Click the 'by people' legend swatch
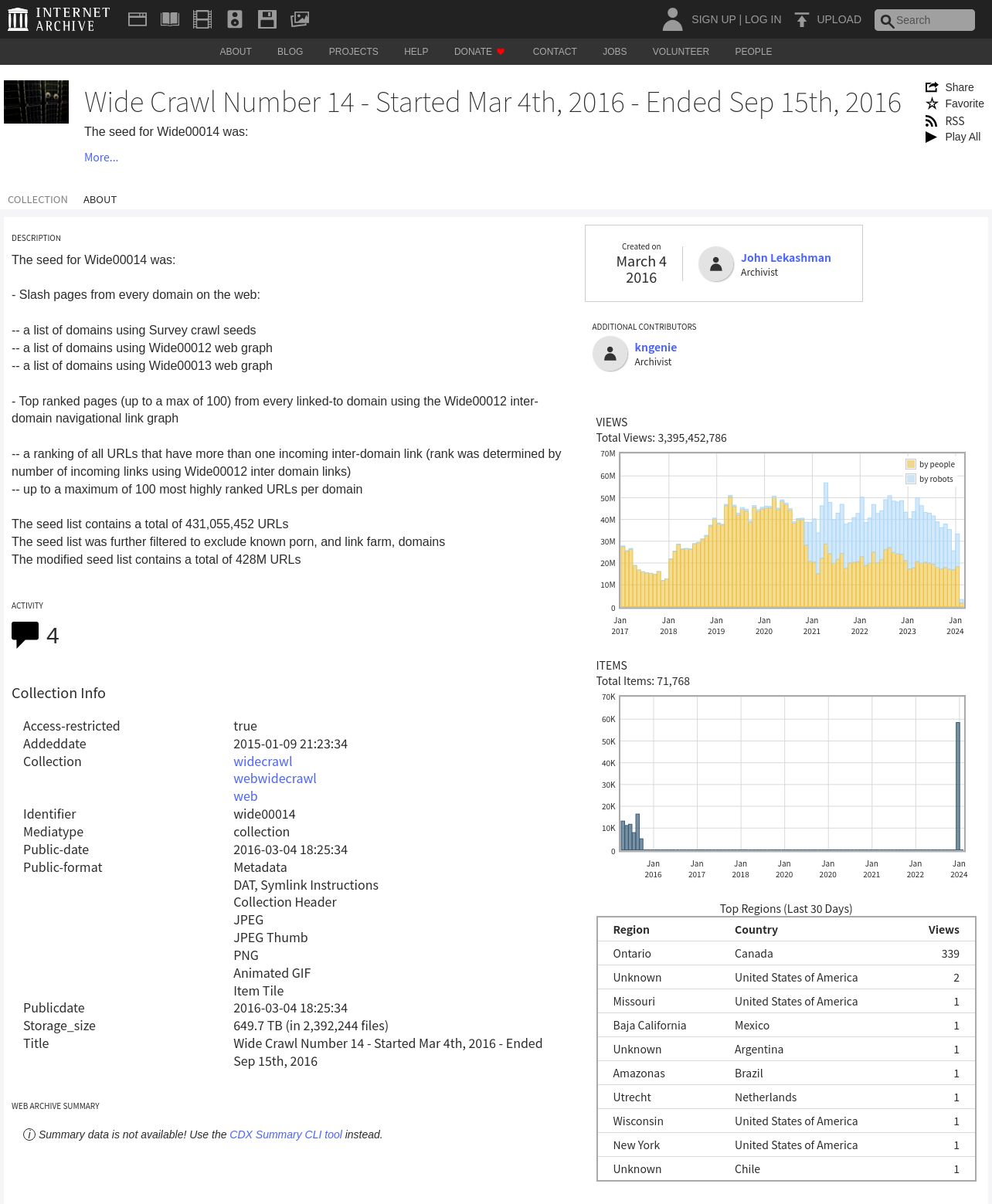This screenshot has height=1204, width=992. tap(911, 464)
